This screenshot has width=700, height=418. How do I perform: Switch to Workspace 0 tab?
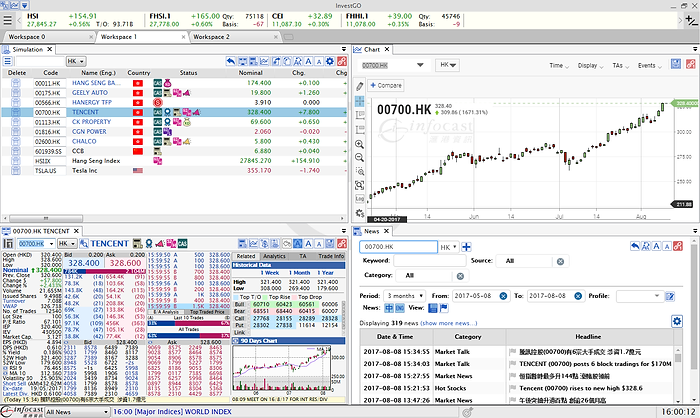tap(48, 37)
